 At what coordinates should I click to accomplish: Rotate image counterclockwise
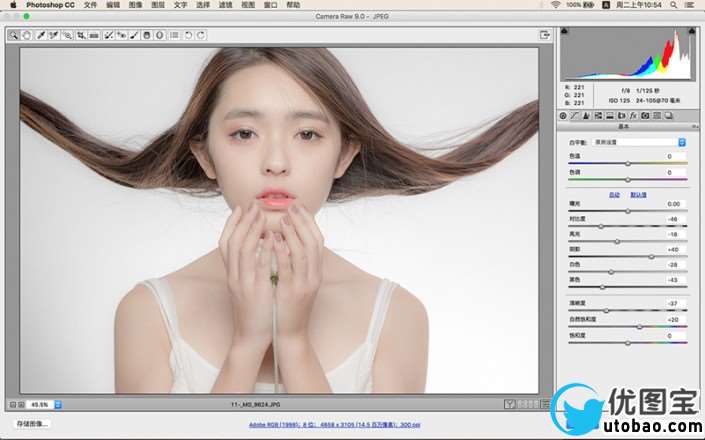189,35
